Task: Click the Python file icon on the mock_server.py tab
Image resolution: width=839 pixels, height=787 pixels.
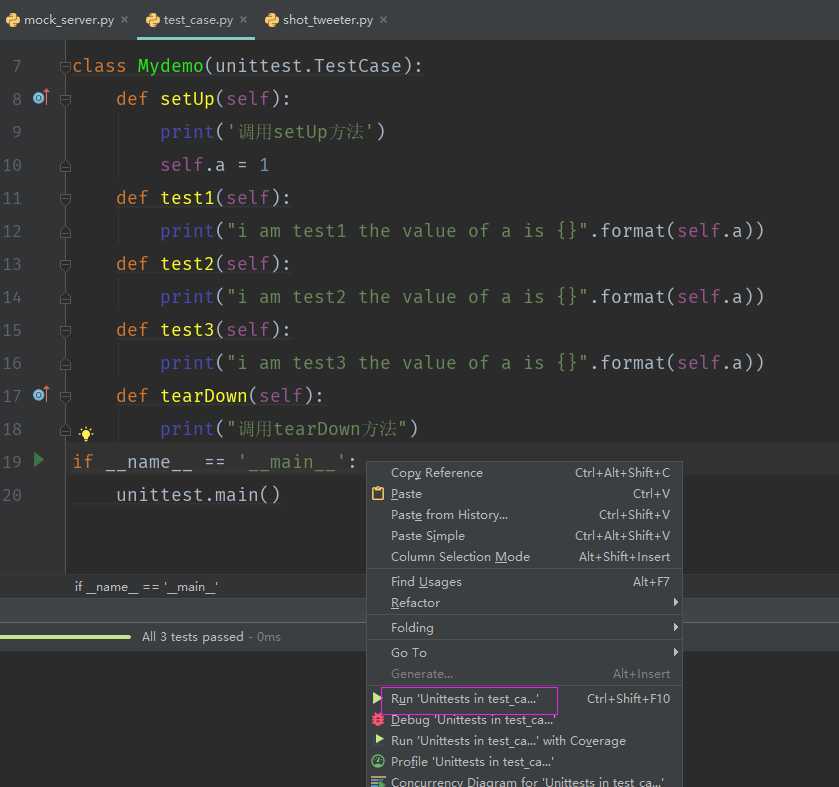Action: (x=13, y=20)
